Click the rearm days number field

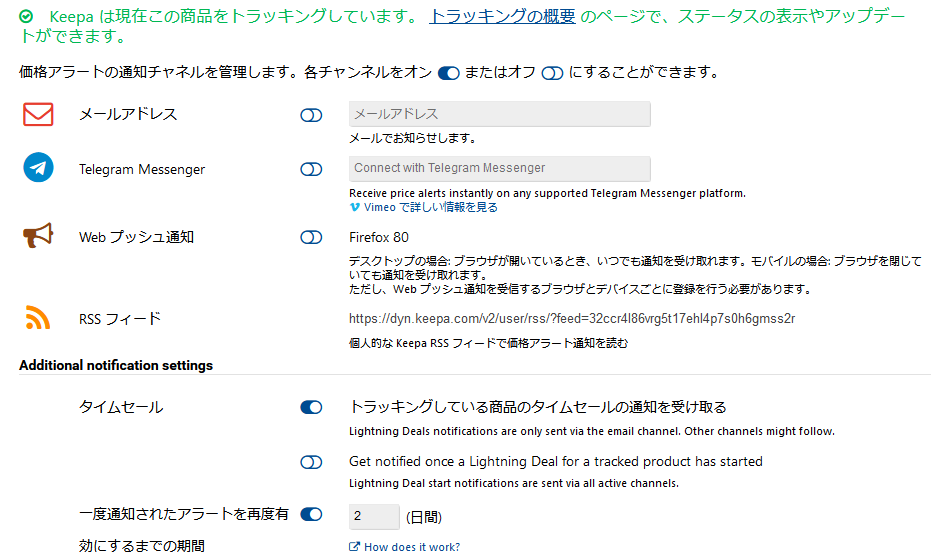[373, 517]
